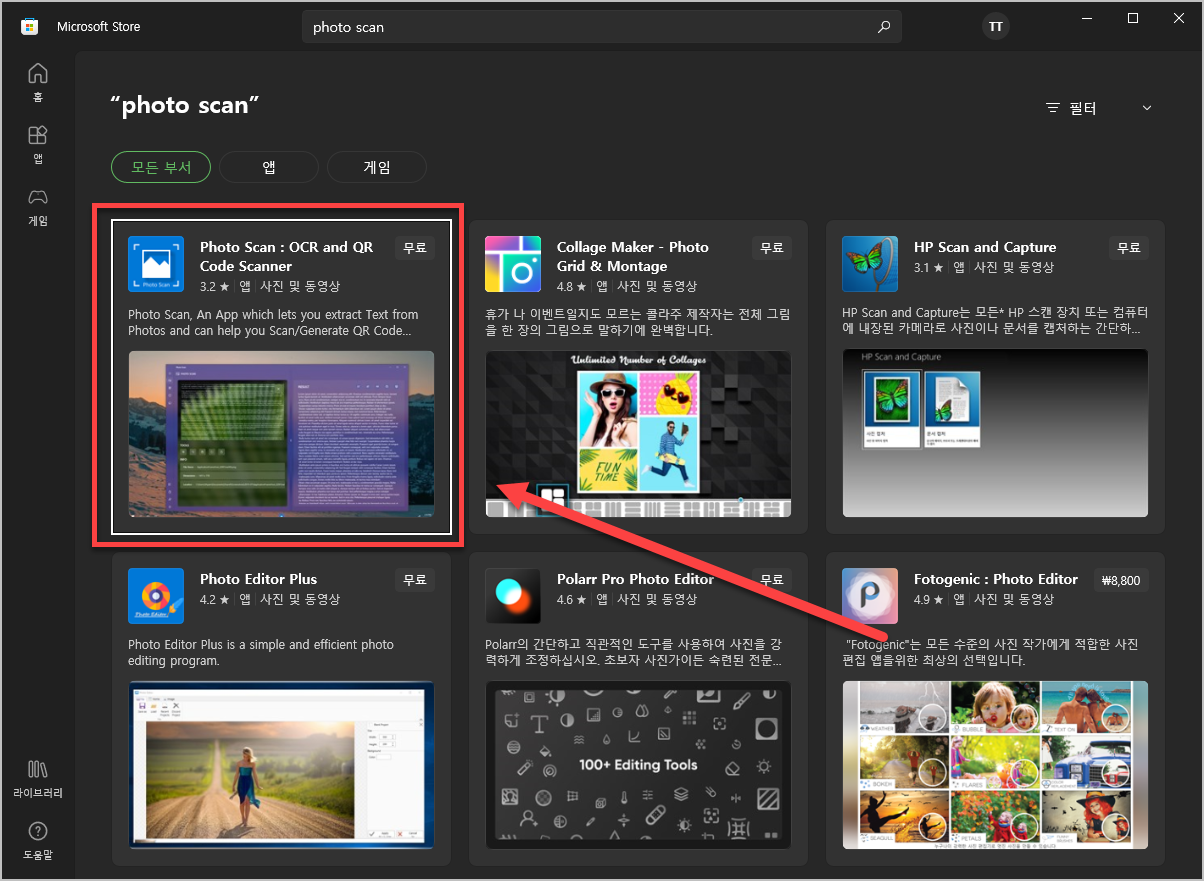Click the Photo Scan app icon
This screenshot has height=881, width=1204.
156,264
